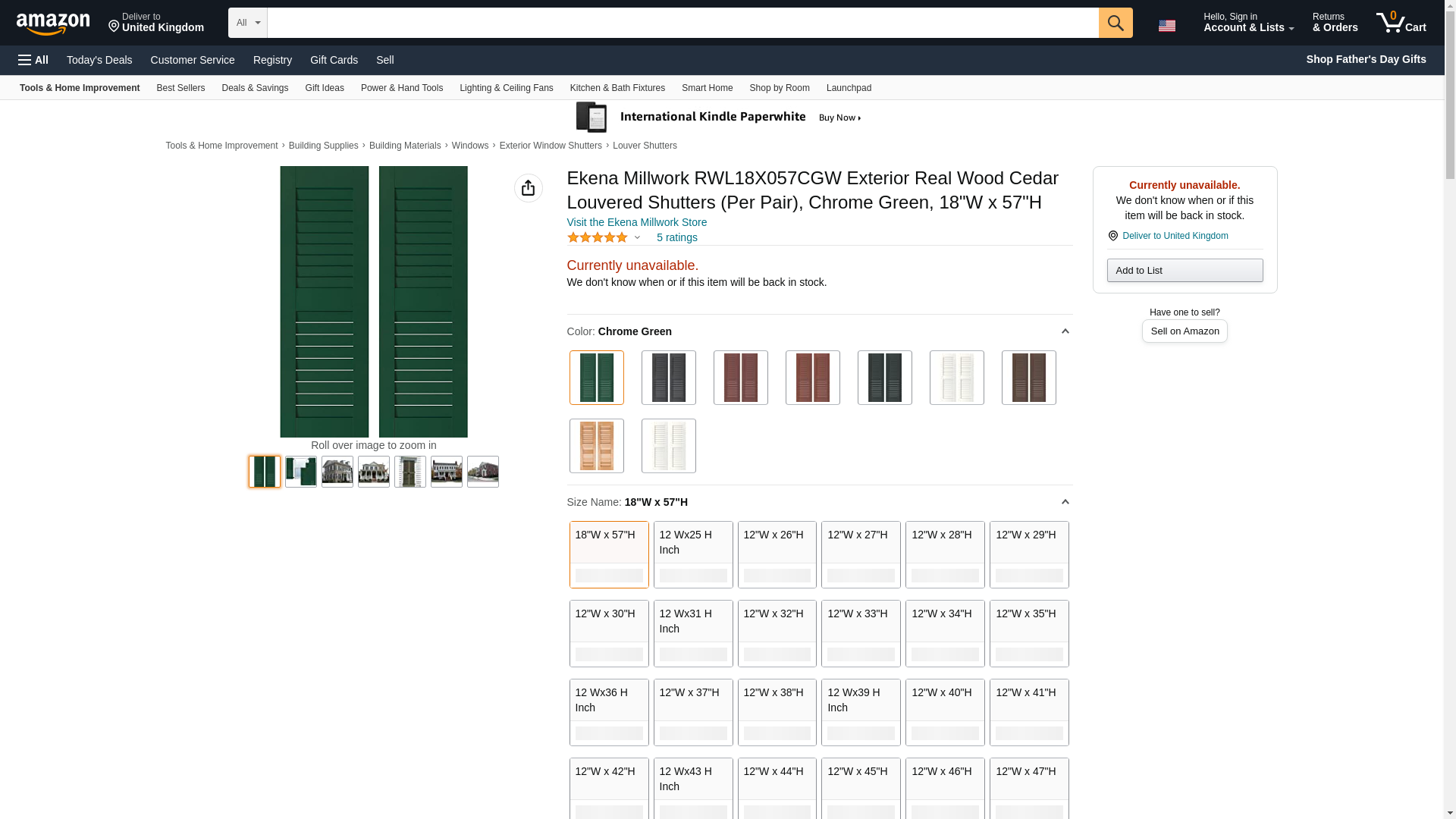Choose the 12"W x 41"H size
Screen dimensions: 1456x819
(x=1028, y=711)
